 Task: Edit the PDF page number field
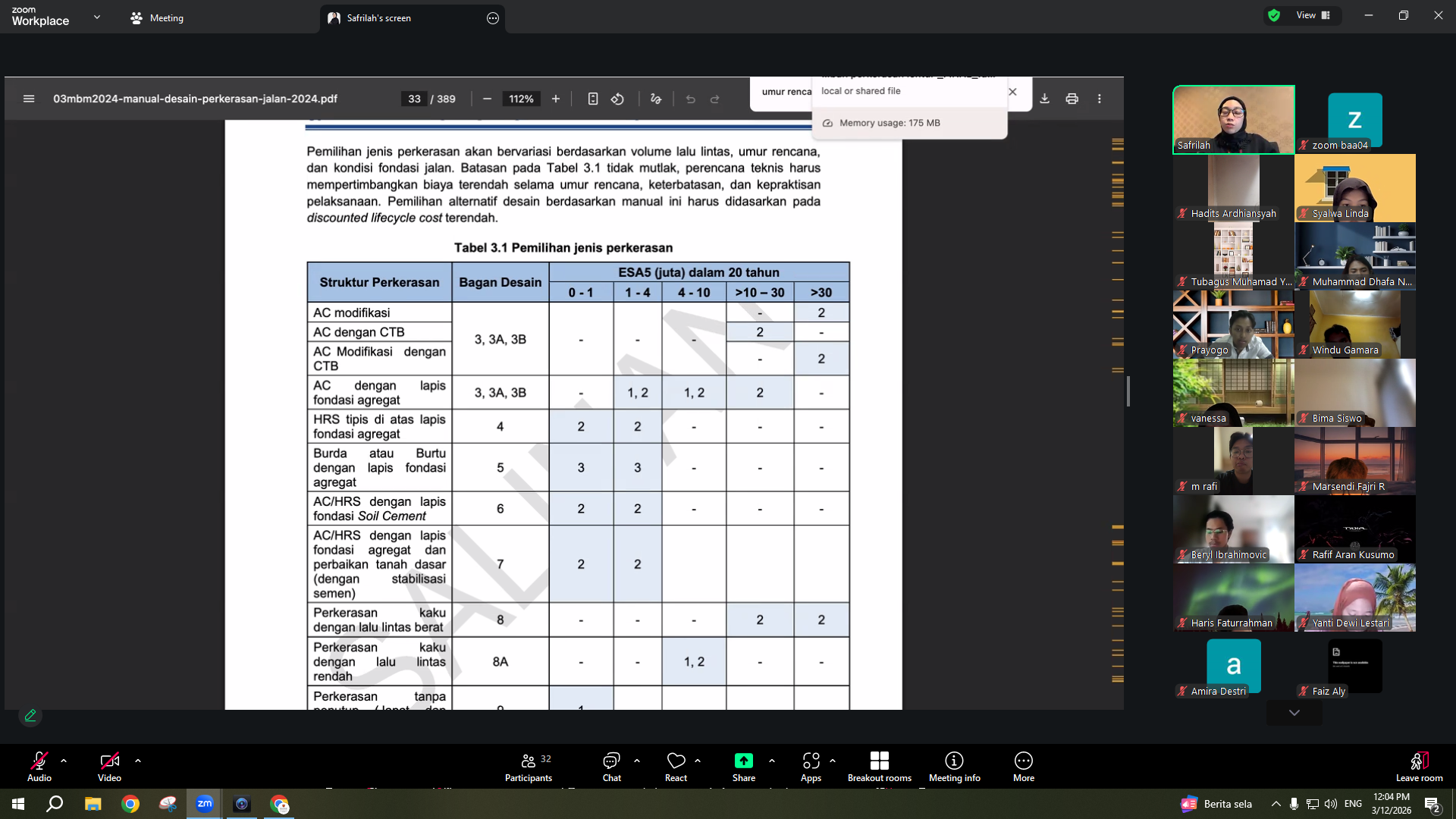(x=414, y=99)
